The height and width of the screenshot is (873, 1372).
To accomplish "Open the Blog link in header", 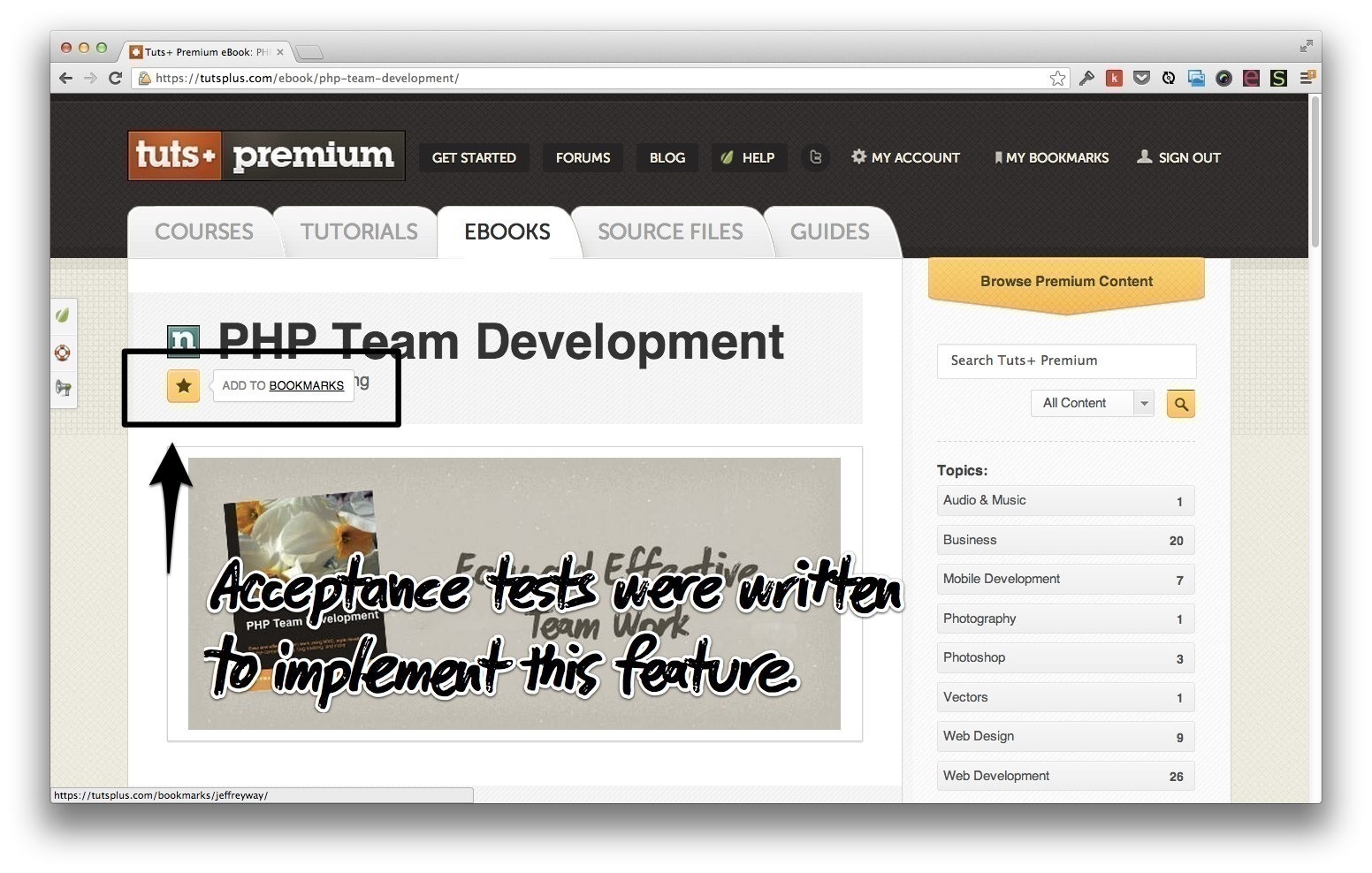I will [667, 157].
